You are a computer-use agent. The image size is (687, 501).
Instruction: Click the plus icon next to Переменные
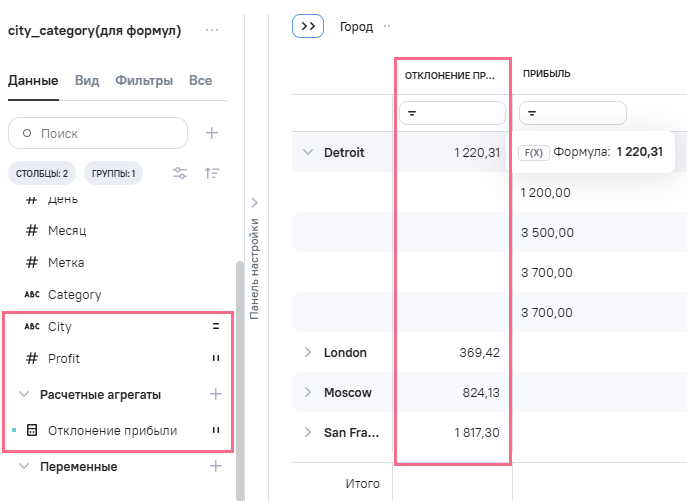[215, 466]
